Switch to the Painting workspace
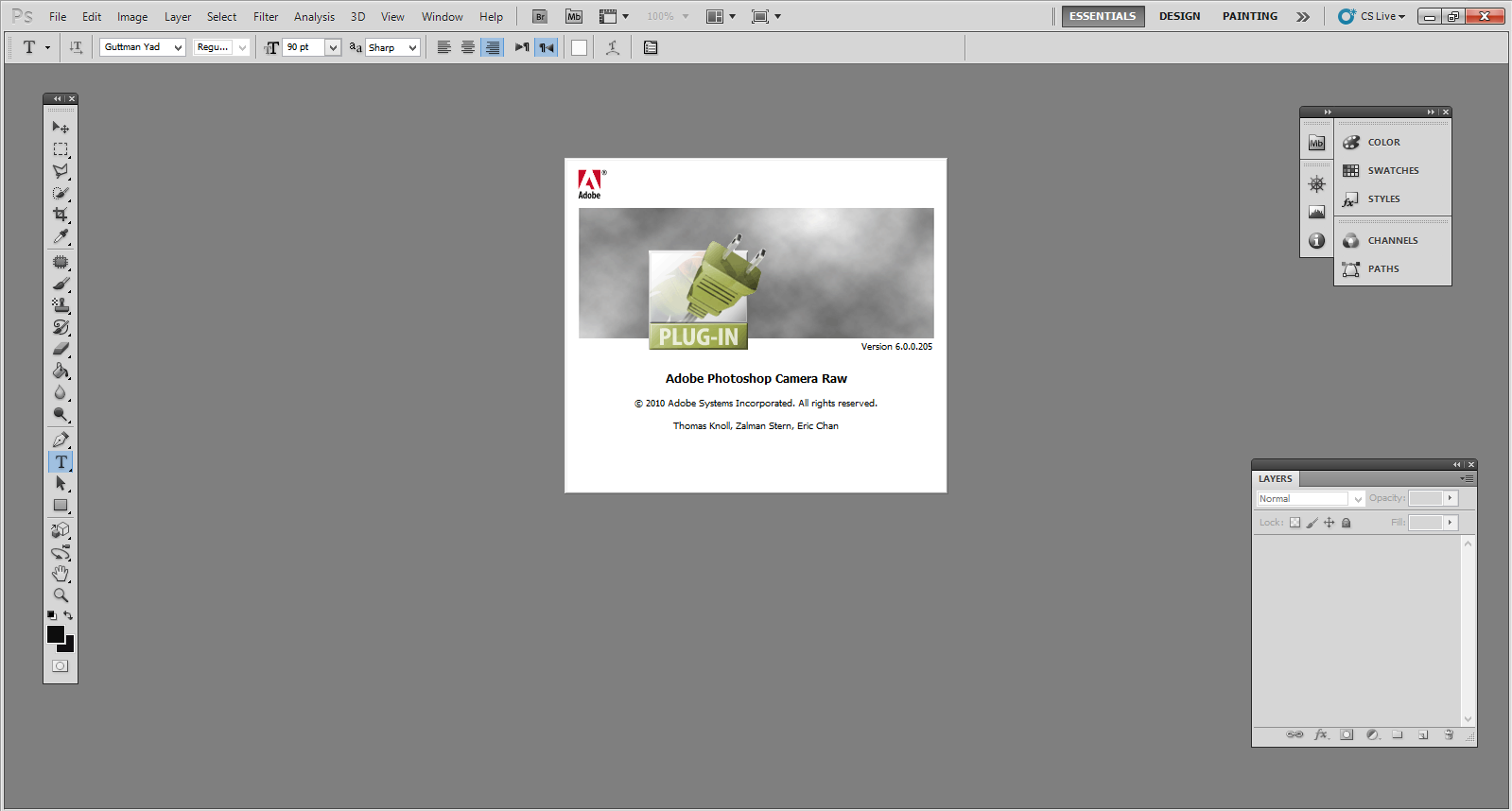The width and height of the screenshot is (1512, 811). coord(1249,16)
